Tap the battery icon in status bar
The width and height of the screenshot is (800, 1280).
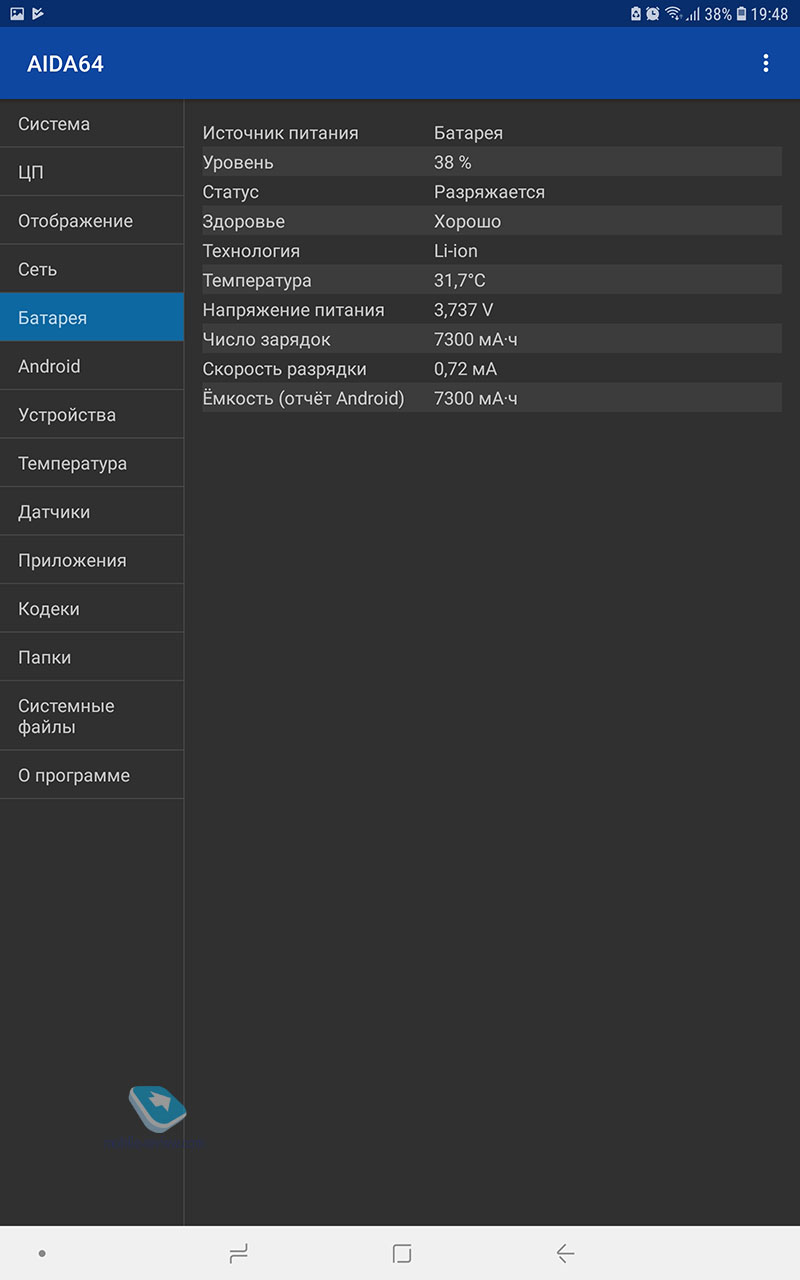click(x=741, y=14)
